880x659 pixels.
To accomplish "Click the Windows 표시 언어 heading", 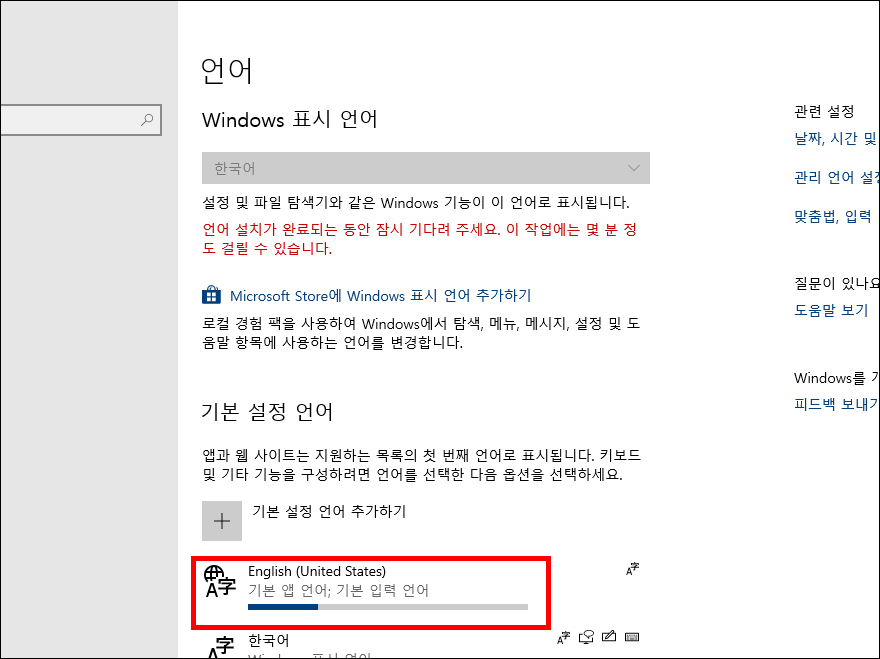I will [290, 120].
